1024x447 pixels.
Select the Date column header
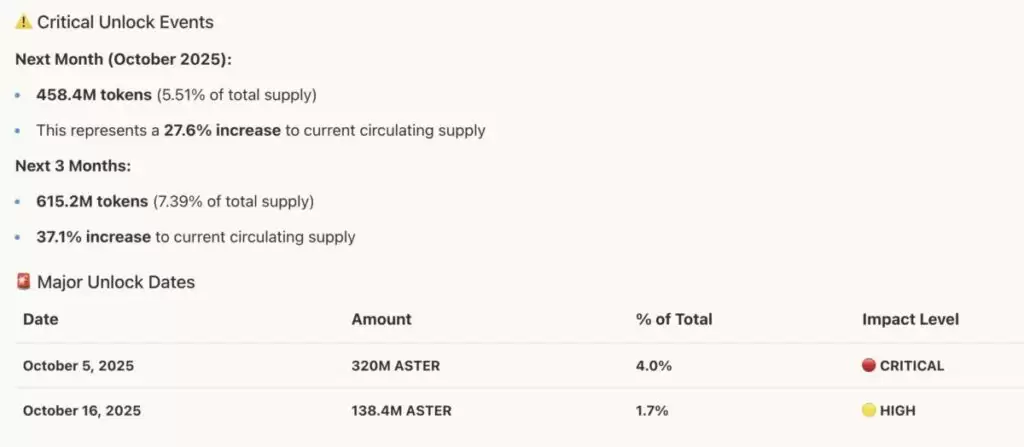40,320
